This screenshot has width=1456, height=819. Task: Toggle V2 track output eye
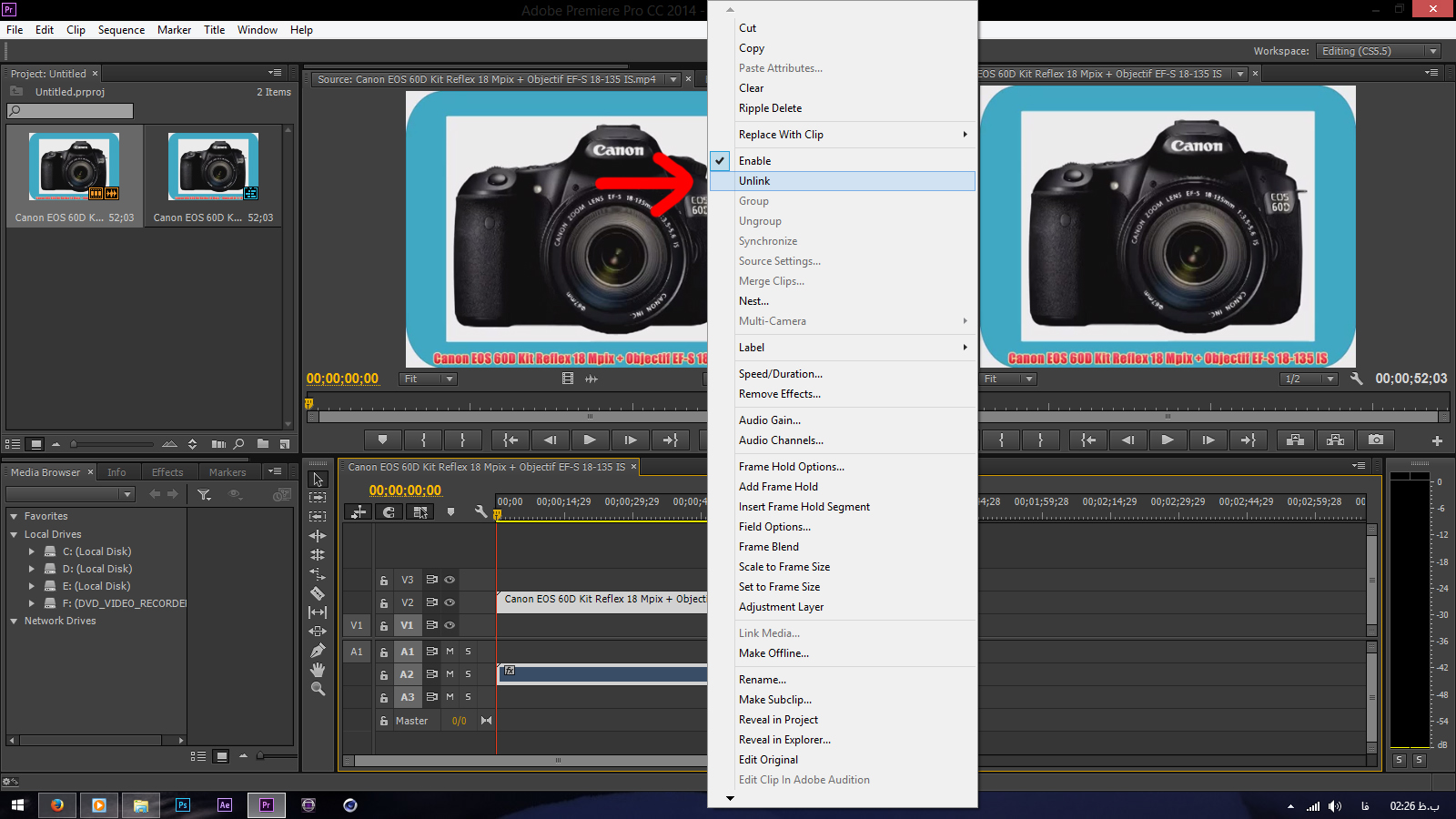pyautogui.click(x=450, y=602)
